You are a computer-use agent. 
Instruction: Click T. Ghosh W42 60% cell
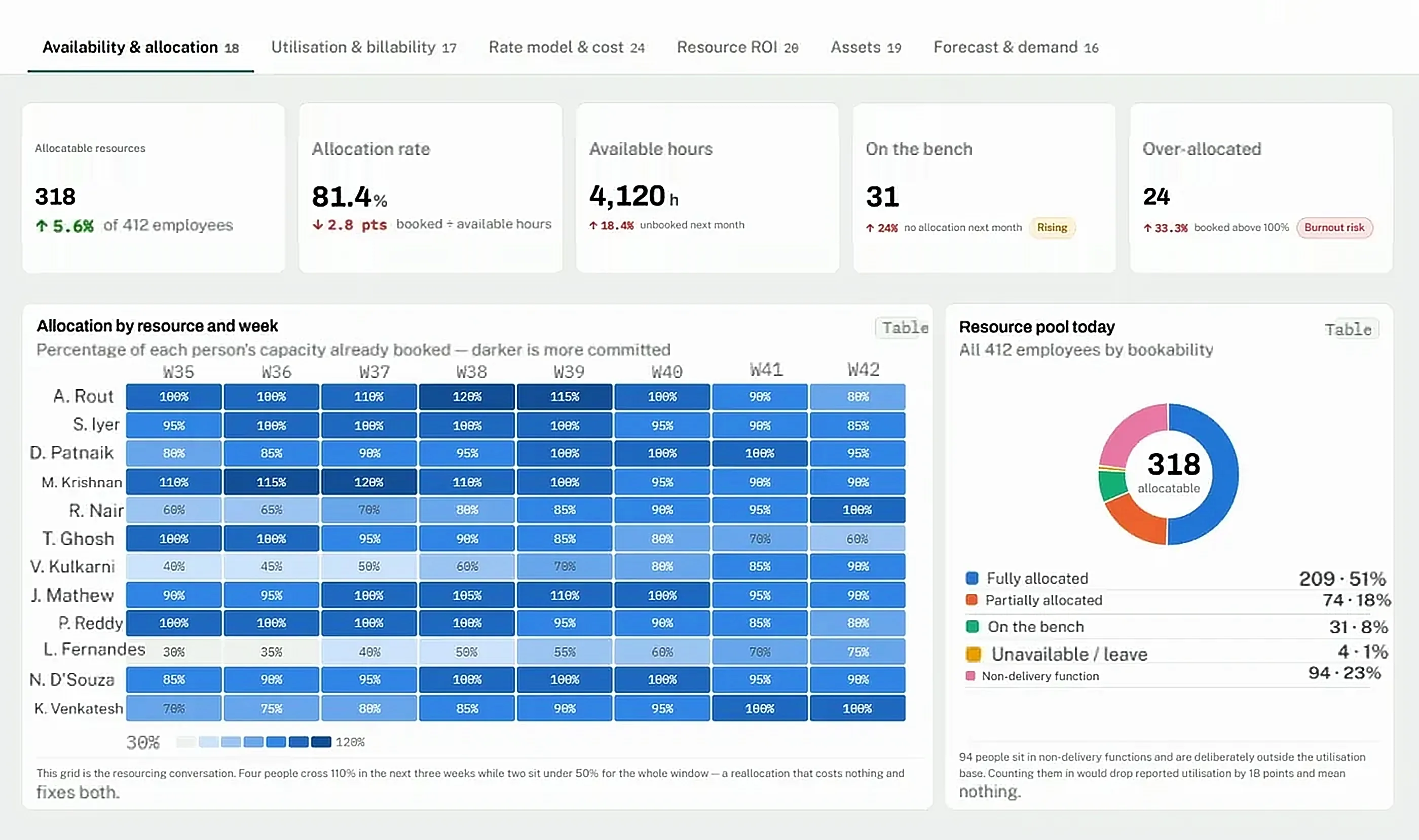pyautogui.click(x=857, y=539)
